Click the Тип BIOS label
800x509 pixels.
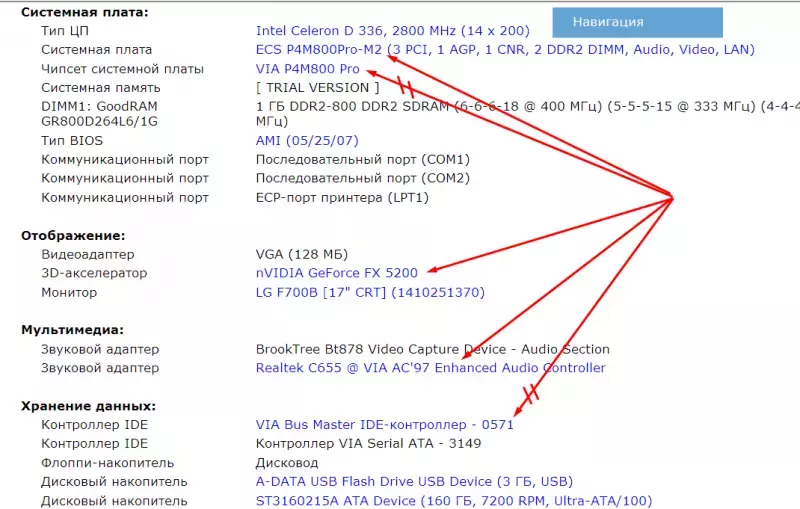(x=72, y=140)
